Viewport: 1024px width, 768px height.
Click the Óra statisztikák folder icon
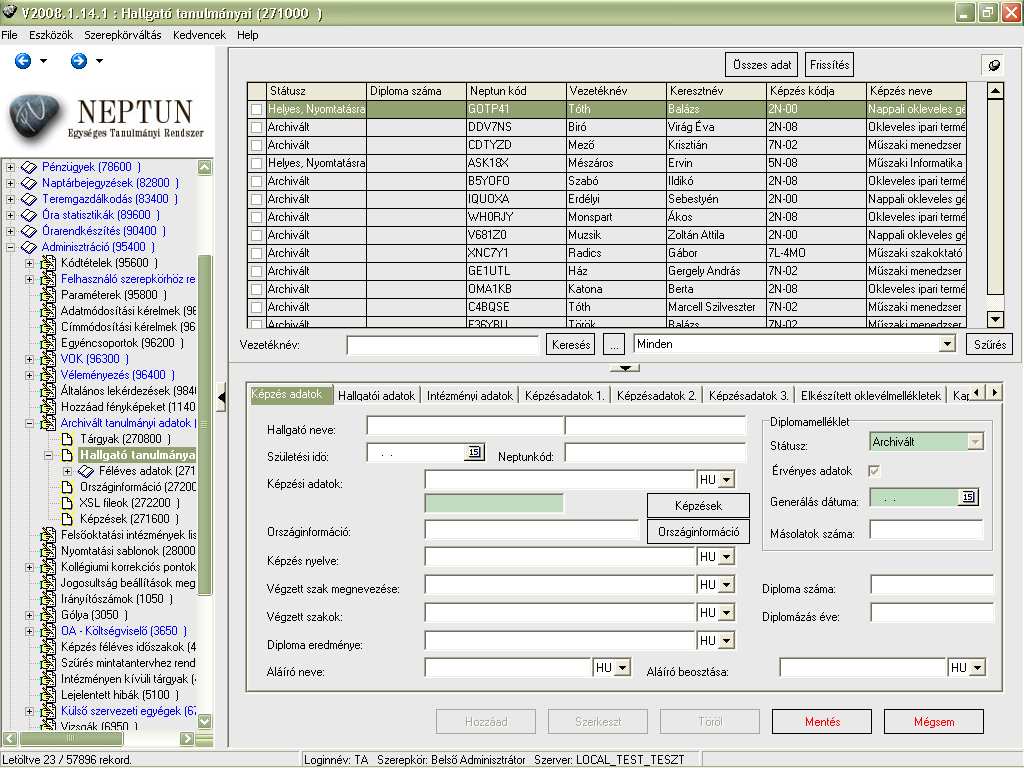point(29,215)
